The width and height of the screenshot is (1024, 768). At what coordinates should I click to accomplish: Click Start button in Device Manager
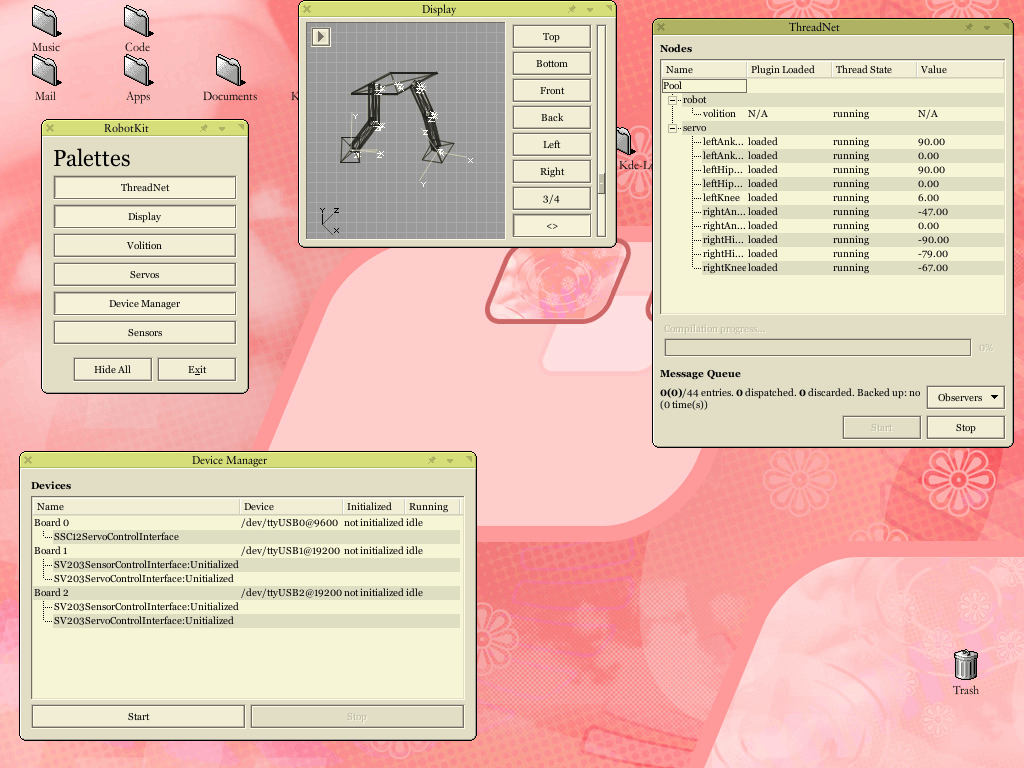click(138, 716)
